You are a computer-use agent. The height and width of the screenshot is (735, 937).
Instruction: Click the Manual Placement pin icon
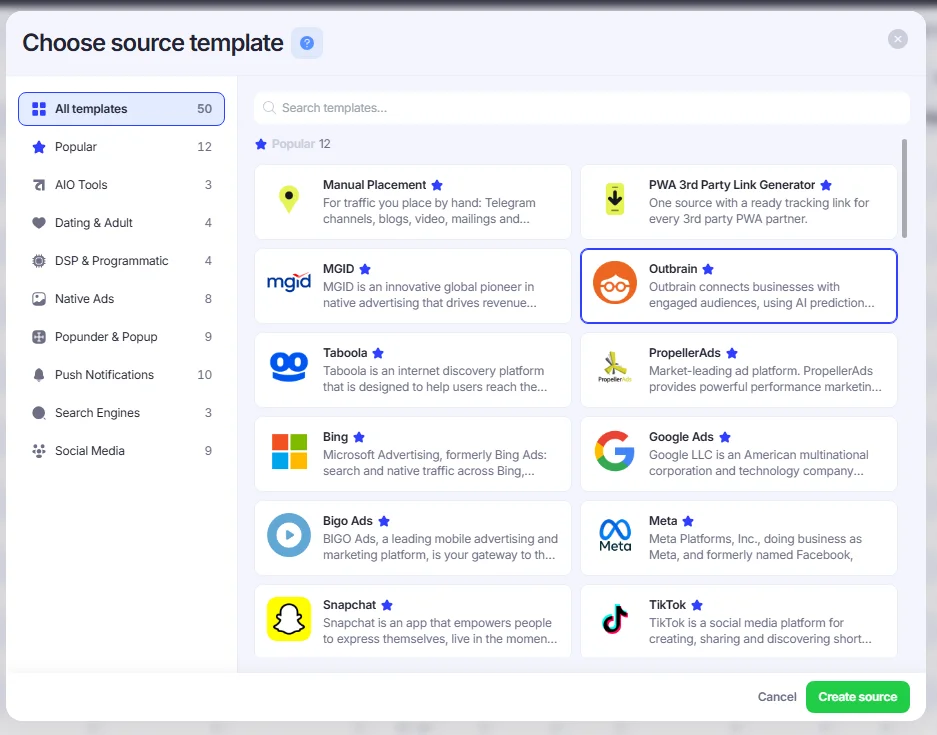[x=289, y=199]
